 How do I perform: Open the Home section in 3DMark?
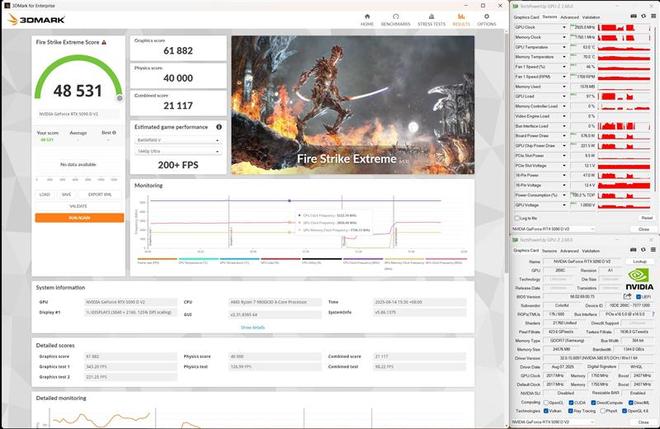click(x=367, y=19)
